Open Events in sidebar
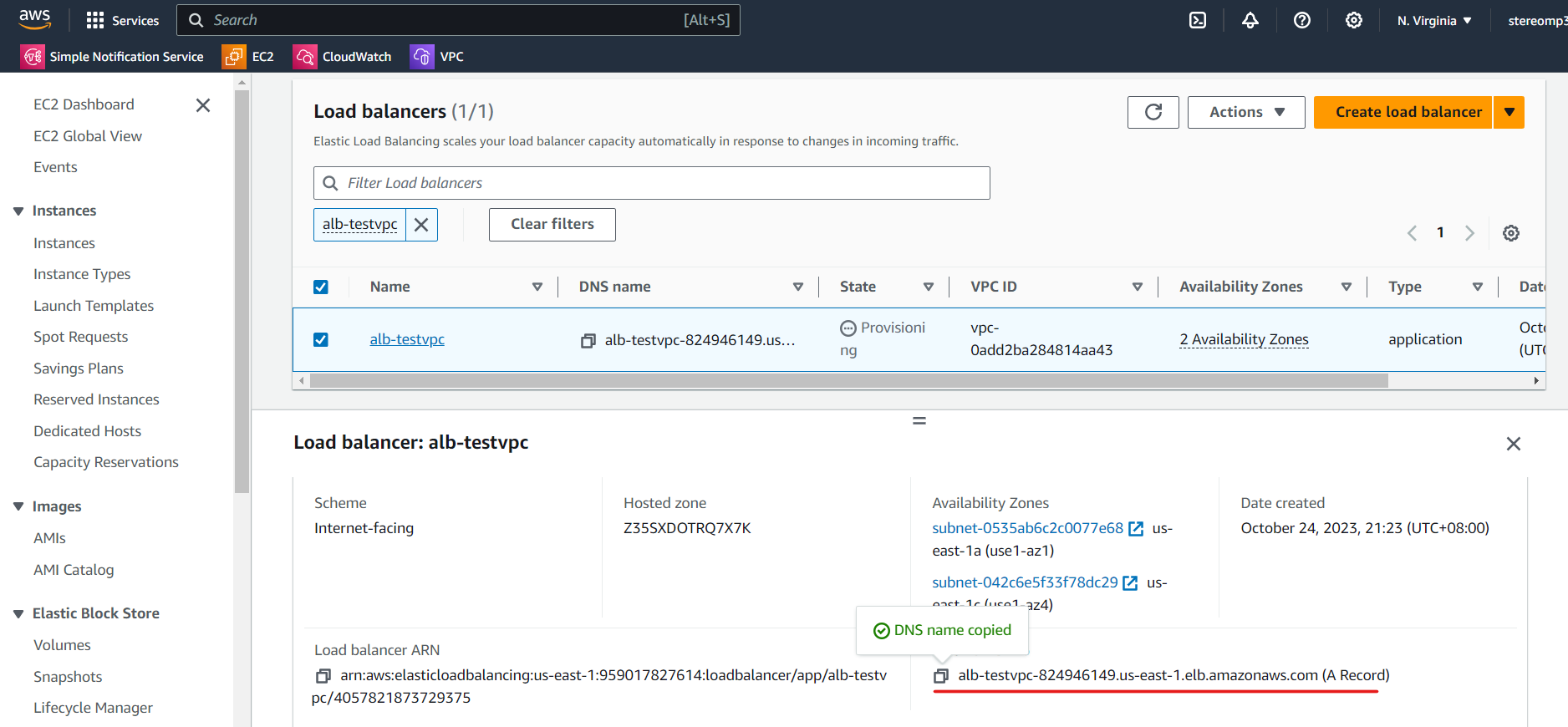Viewport: 1568px width, 727px height. pos(55,167)
